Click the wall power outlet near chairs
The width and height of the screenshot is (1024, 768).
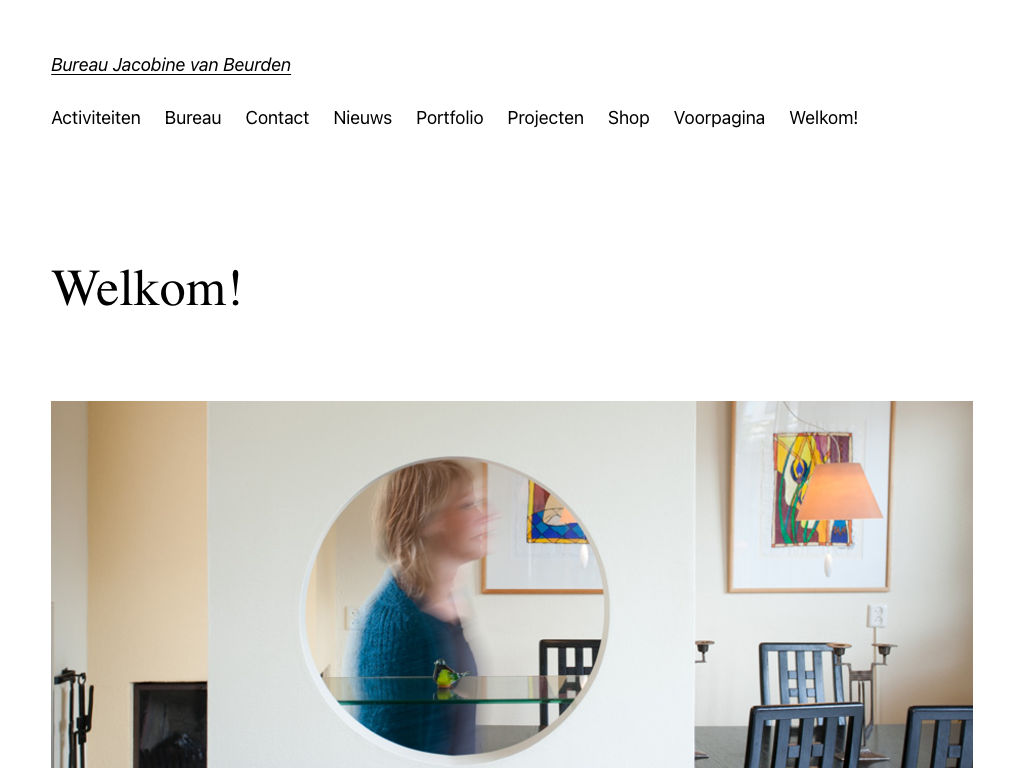point(876,615)
